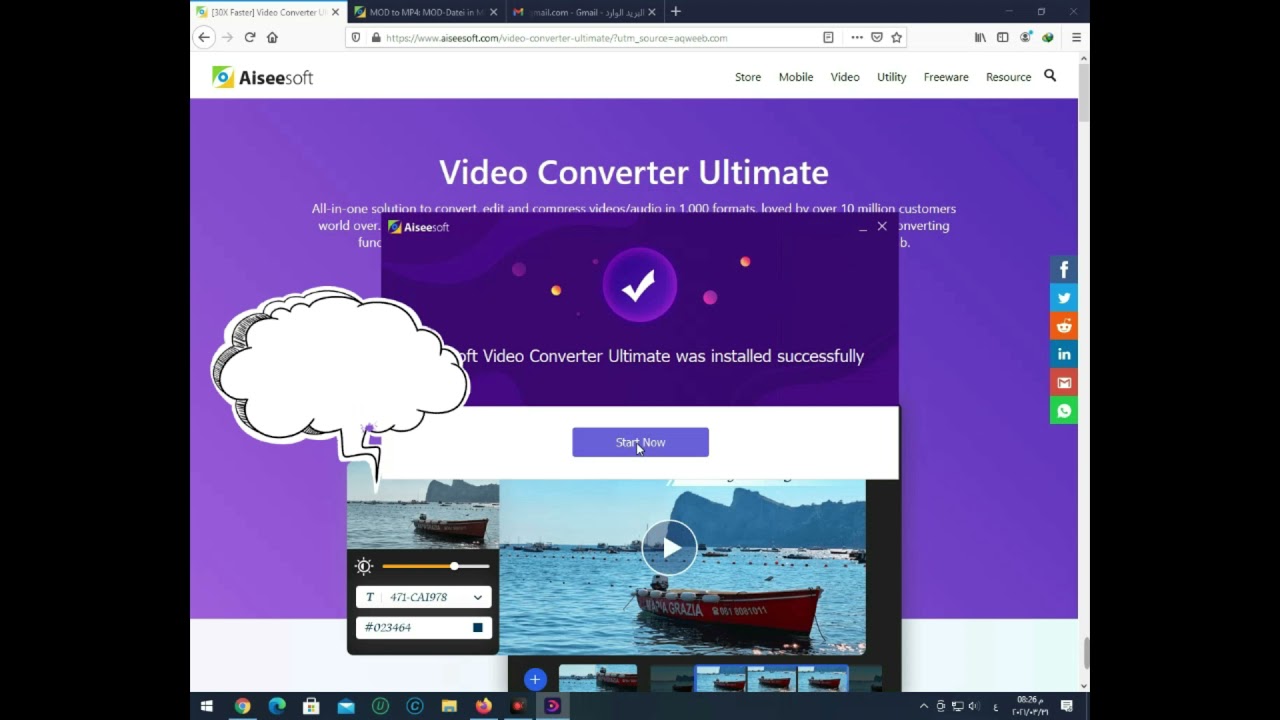Open File Explorer from the taskbar

[449, 706]
